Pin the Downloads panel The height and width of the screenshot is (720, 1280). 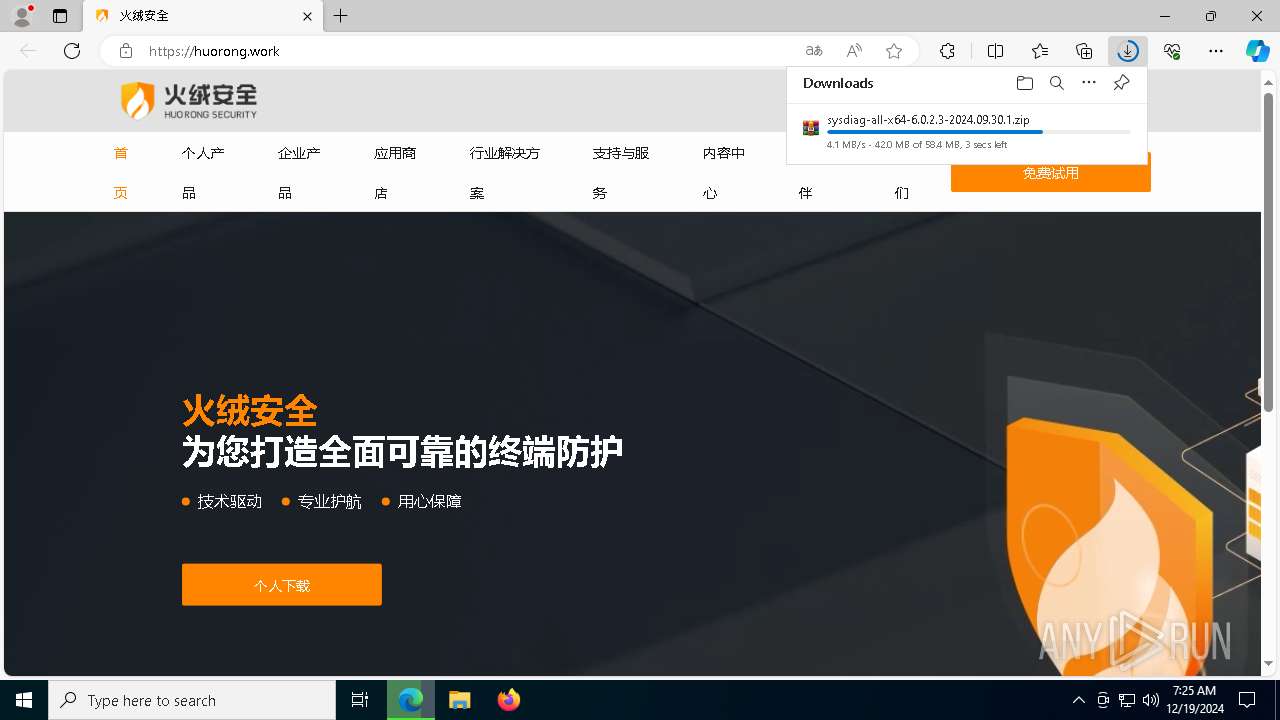(x=1121, y=83)
